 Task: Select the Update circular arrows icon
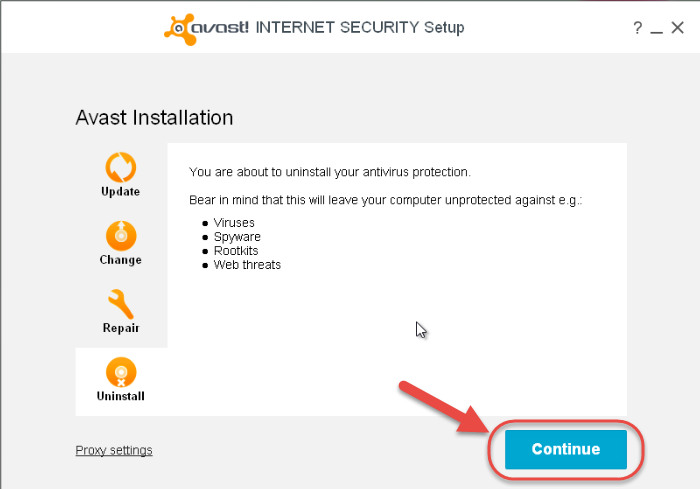tap(121, 167)
